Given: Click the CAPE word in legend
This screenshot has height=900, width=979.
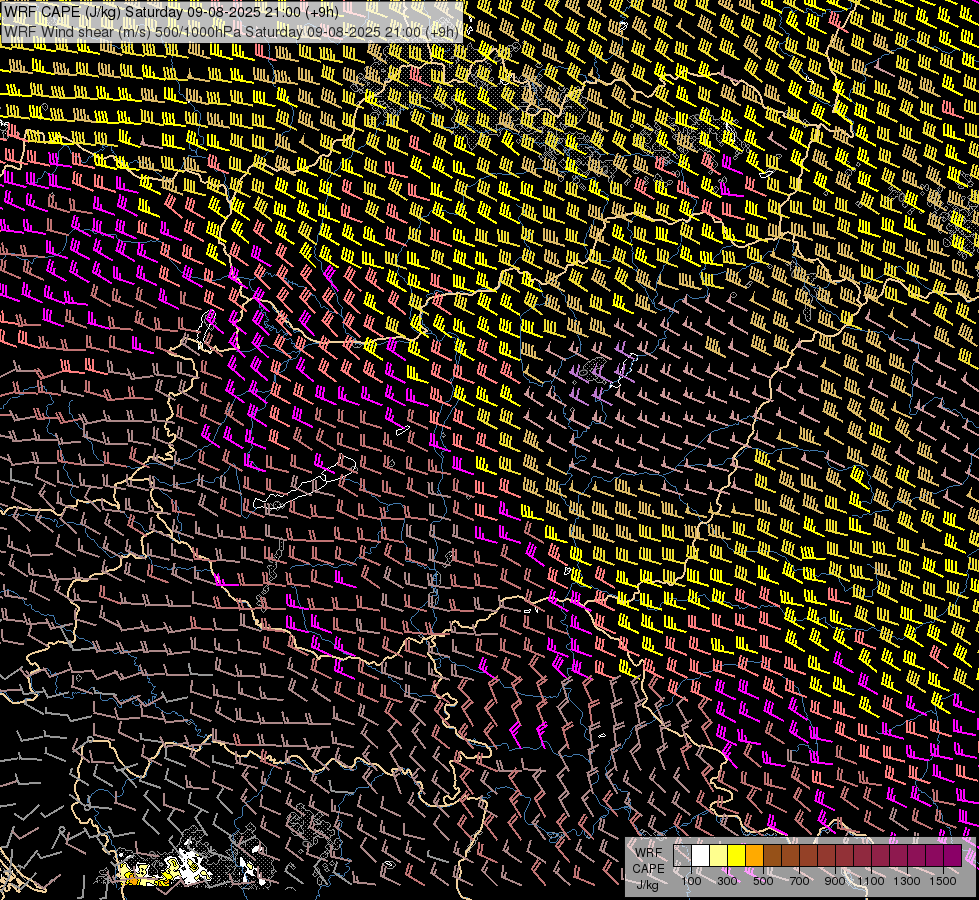Looking at the screenshot, I should pyautogui.click(x=649, y=868).
